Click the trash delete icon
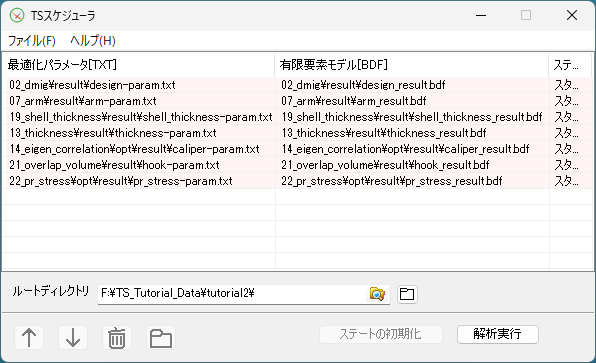596x363 pixels. (x=117, y=338)
